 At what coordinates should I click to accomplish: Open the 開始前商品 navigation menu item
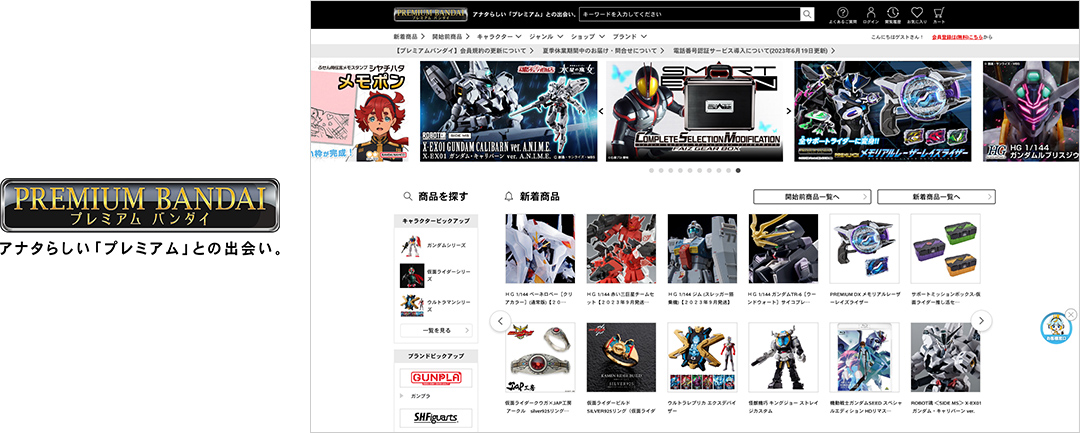[x=450, y=36]
